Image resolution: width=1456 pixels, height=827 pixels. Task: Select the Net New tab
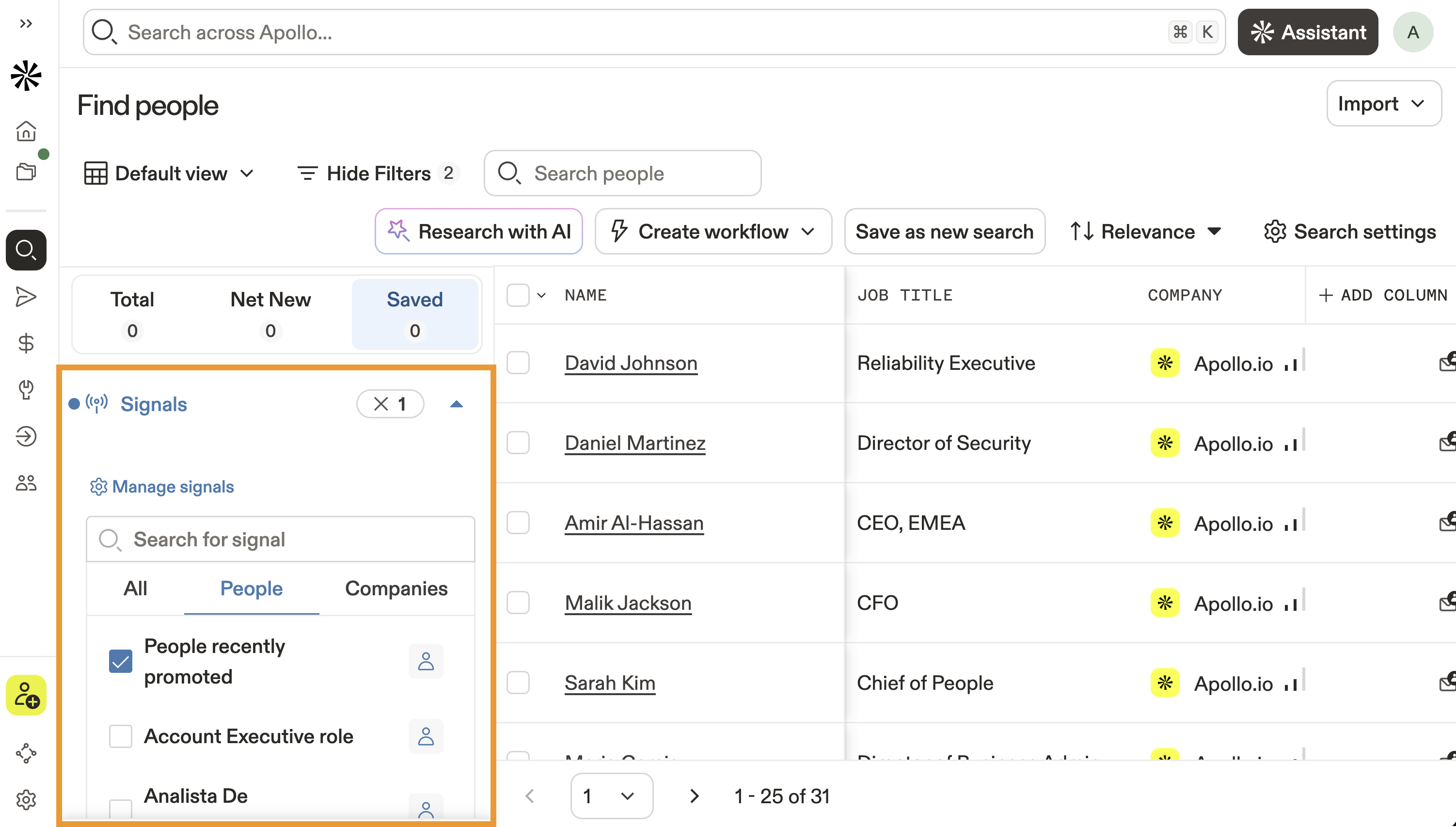(x=270, y=314)
